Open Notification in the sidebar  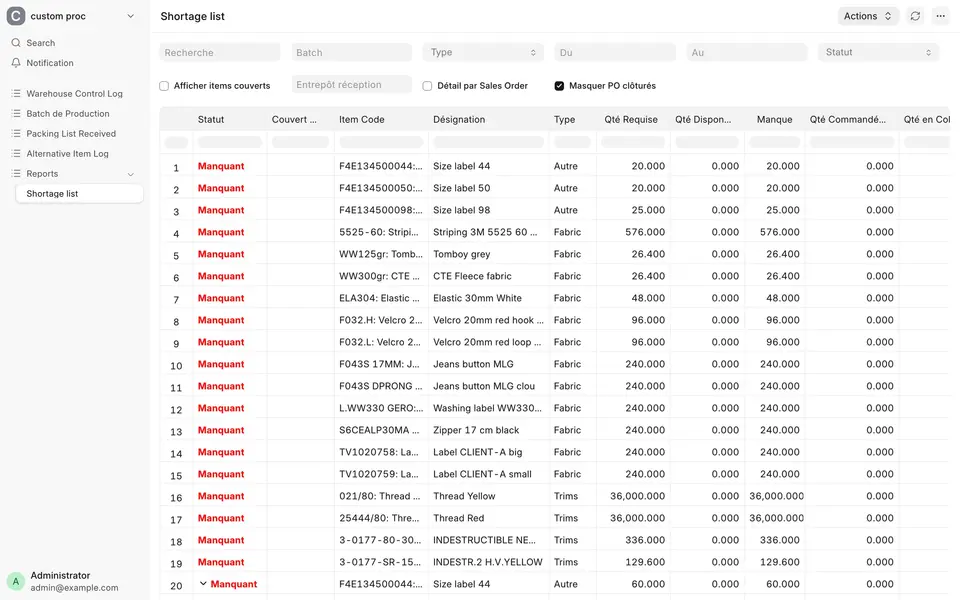[x=50, y=63]
